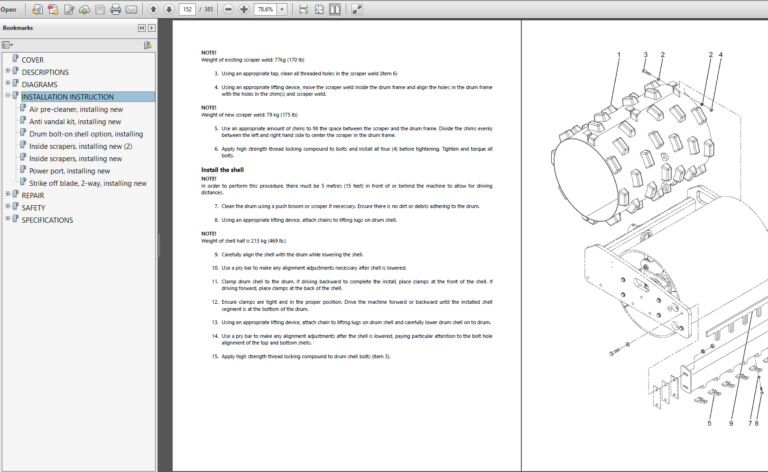Open the zoom level dropdown arrow
The height and width of the screenshot is (472, 768).
coord(282,9)
